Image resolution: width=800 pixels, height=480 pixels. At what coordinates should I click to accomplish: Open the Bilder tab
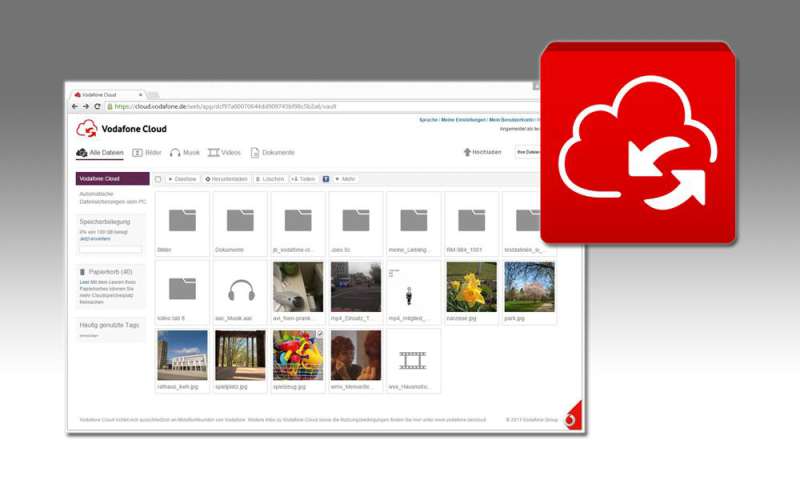[147, 153]
